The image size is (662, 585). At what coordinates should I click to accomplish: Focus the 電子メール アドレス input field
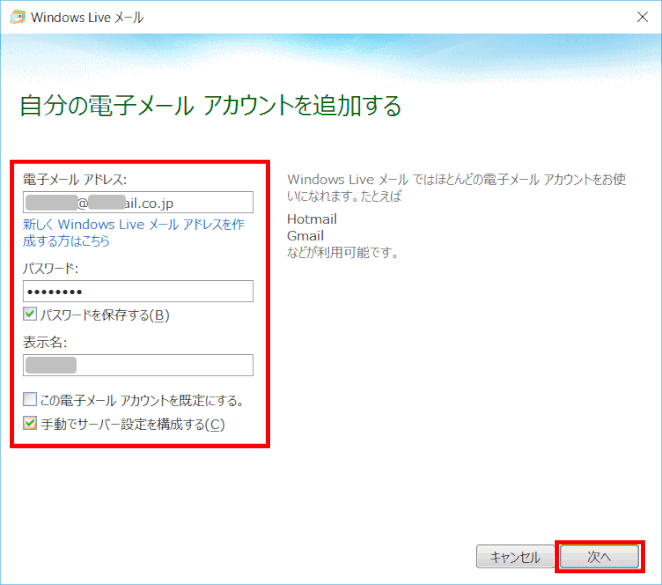coord(138,203)
